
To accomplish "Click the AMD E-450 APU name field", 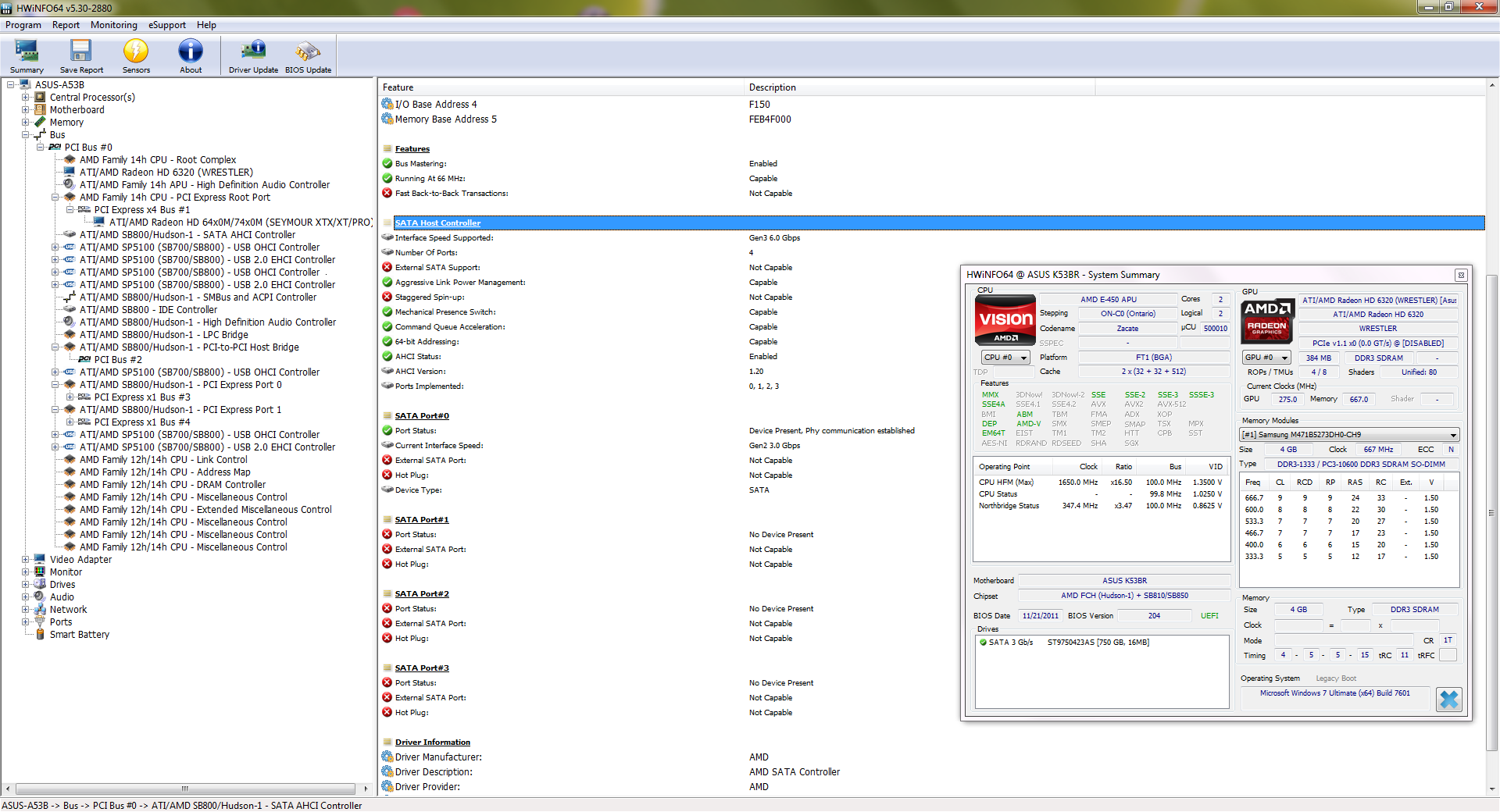I will [1108, 300].
